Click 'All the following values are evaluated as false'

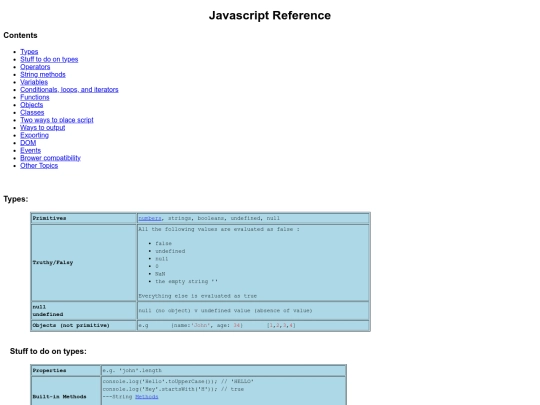(219, 229)
